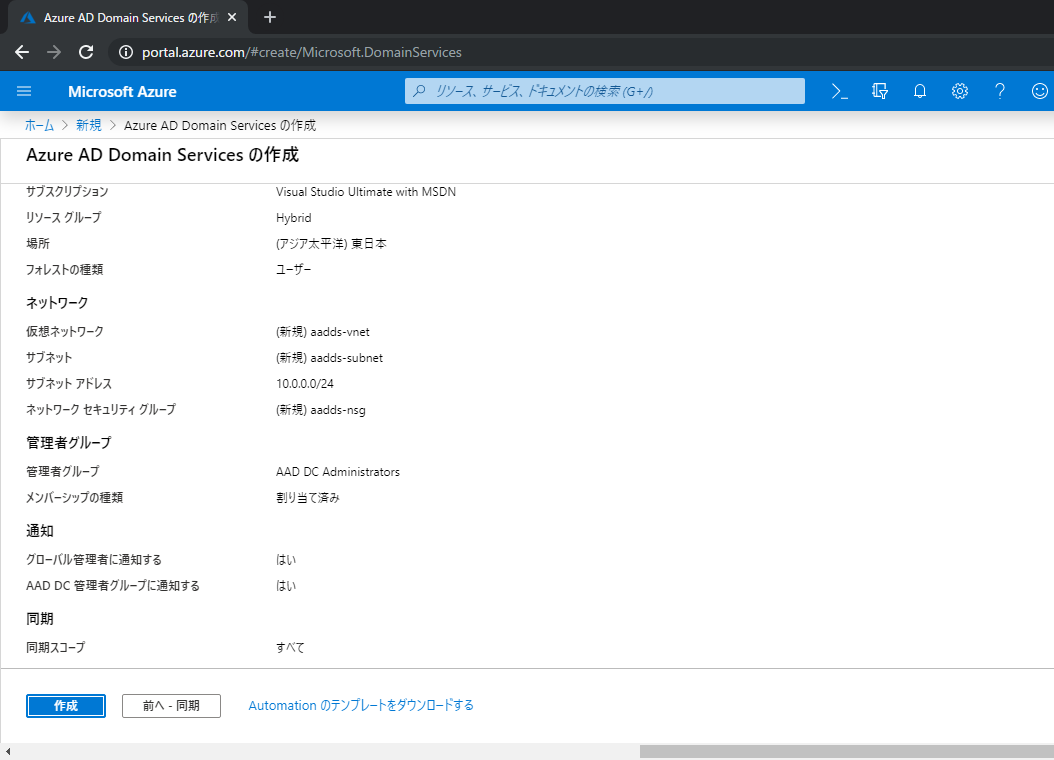Go back with the browser back arrow

pyautogui.click(x=22, y=52)
